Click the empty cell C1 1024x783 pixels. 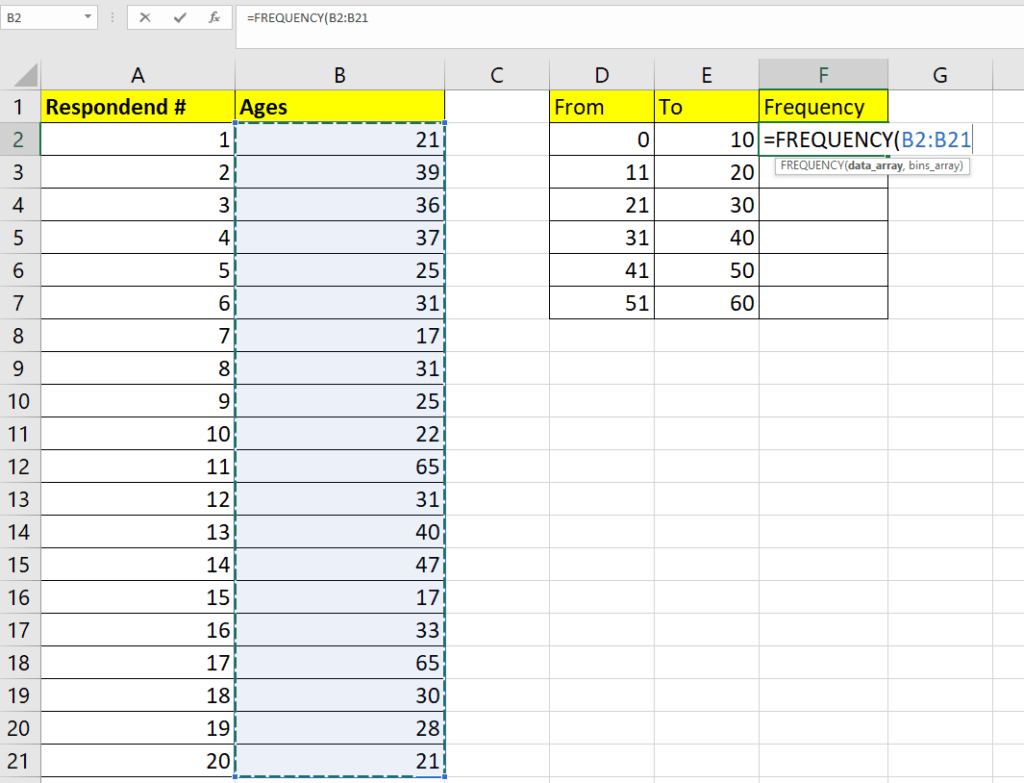[x=497, y=106]
